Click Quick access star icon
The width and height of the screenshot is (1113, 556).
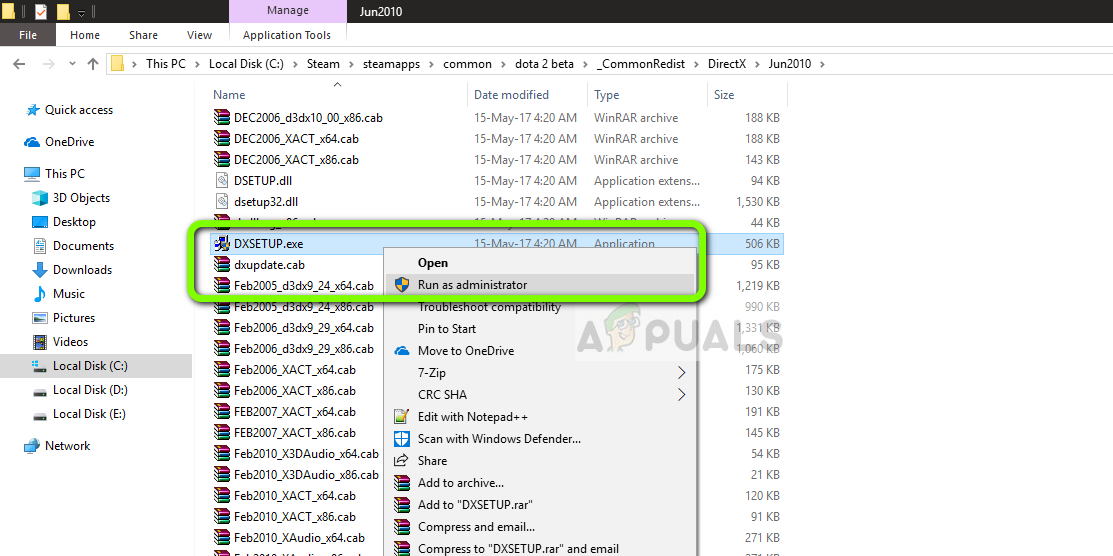pos(32,110)
